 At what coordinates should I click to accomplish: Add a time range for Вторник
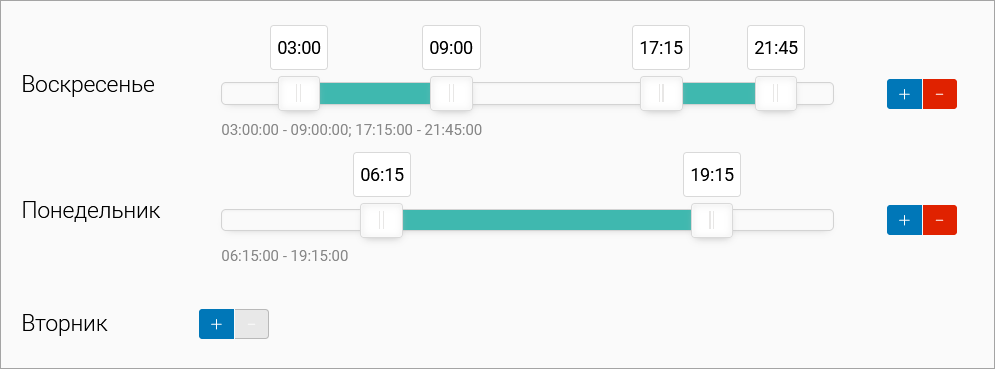[x=216, y=324]
